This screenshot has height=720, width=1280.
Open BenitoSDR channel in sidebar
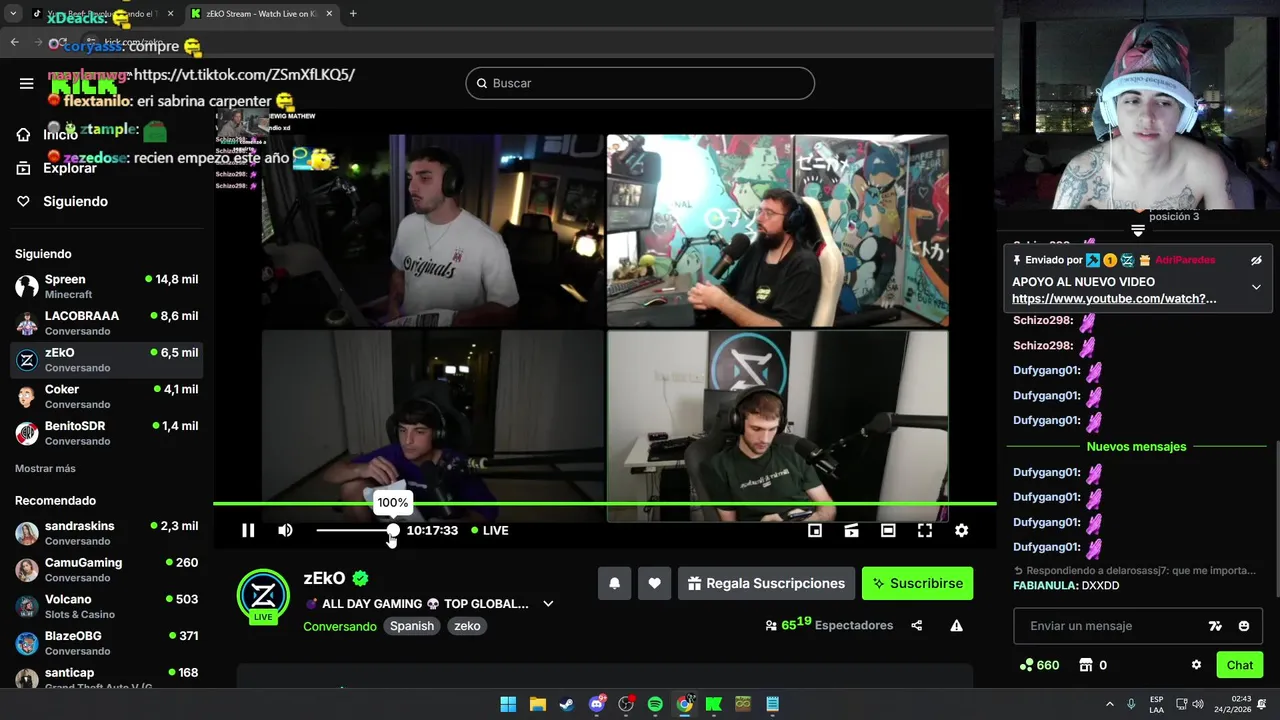click(106, 433)
